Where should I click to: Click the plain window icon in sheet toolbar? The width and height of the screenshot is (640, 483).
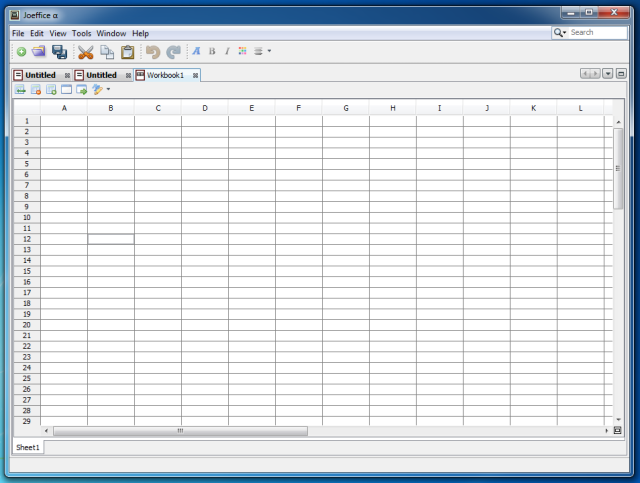[x=66, y=89]
